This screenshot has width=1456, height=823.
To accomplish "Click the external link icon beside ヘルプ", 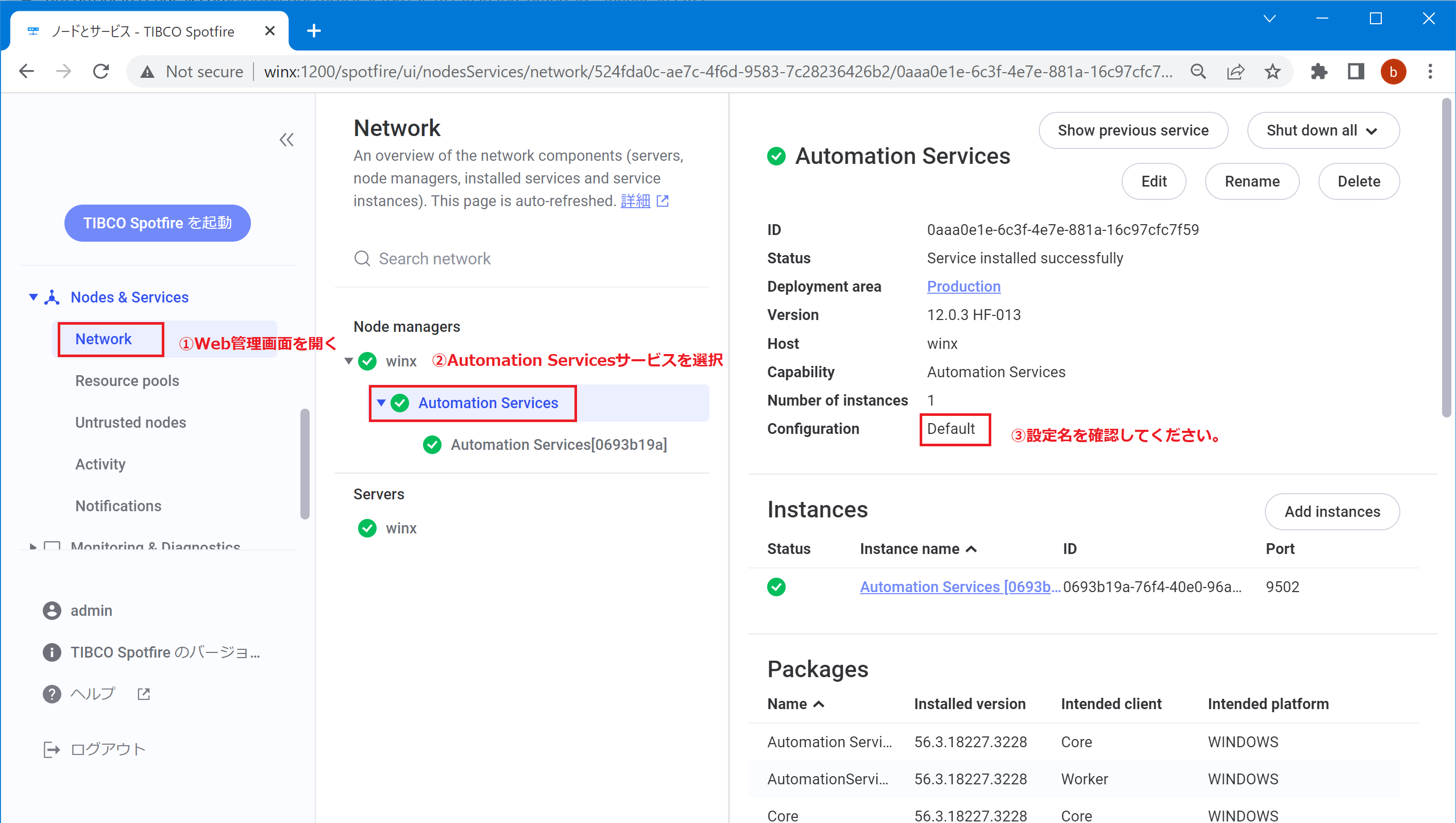I will pyautogui.click(x=144, y=694).
